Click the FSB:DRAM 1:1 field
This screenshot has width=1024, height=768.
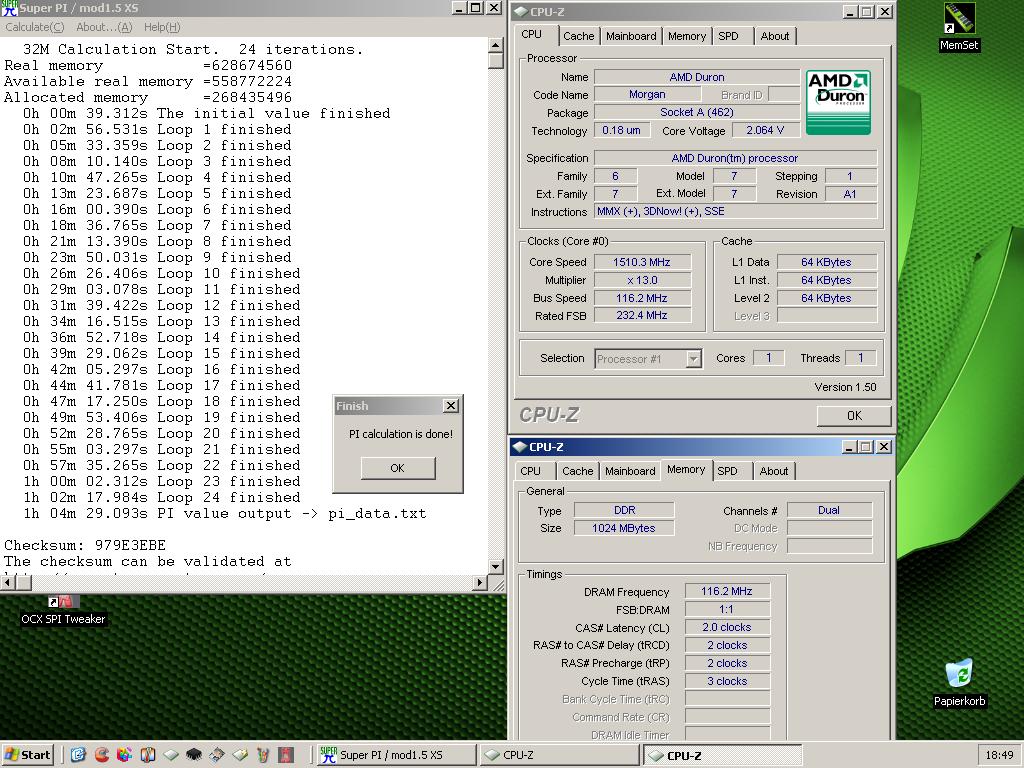(727, 609)
